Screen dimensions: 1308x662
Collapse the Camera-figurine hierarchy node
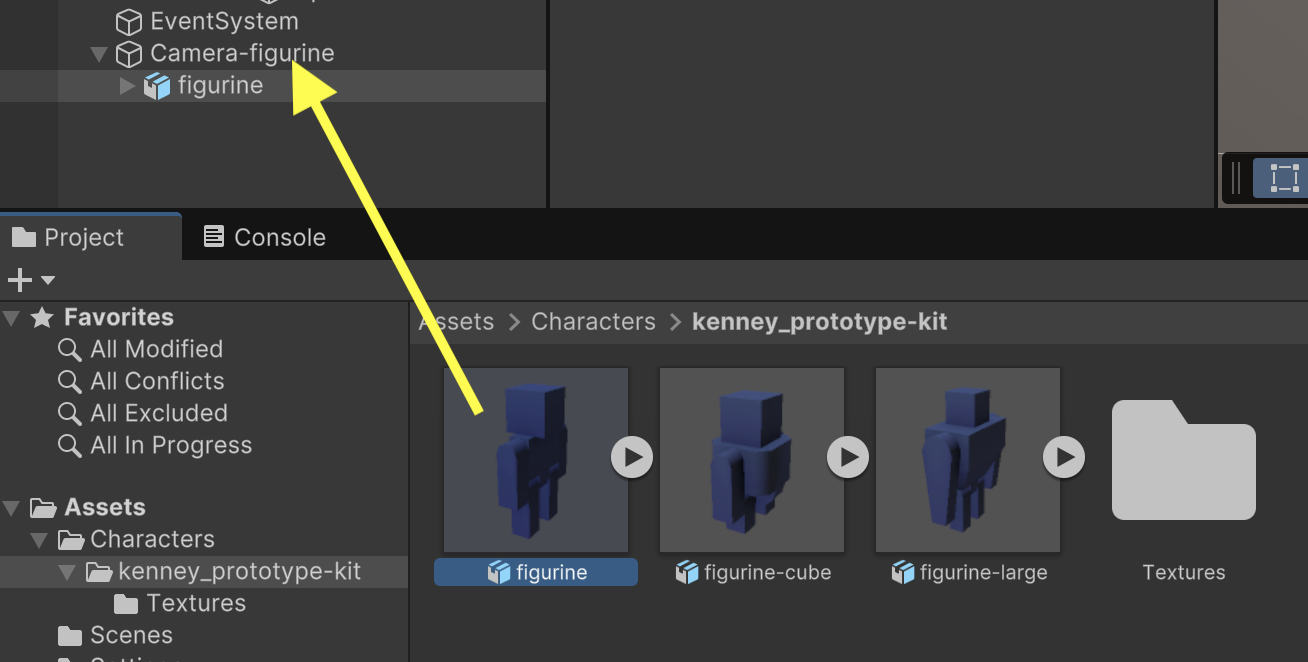(99, 54)
